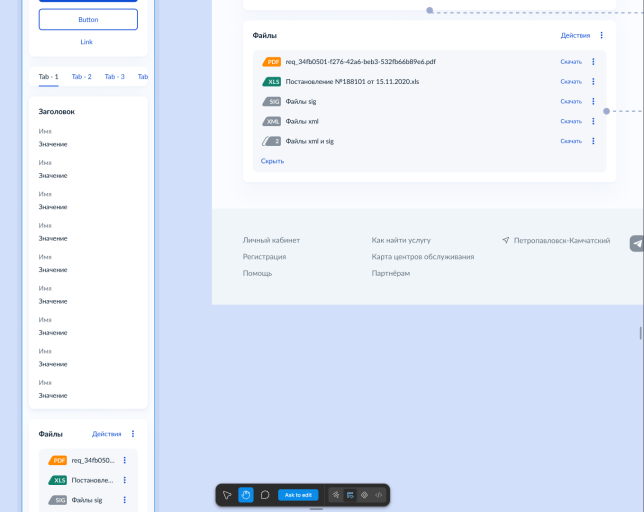Screen dimensions: 644x512
Task: Click the paper-plane icon button at right edge
Action: [637, 243]
